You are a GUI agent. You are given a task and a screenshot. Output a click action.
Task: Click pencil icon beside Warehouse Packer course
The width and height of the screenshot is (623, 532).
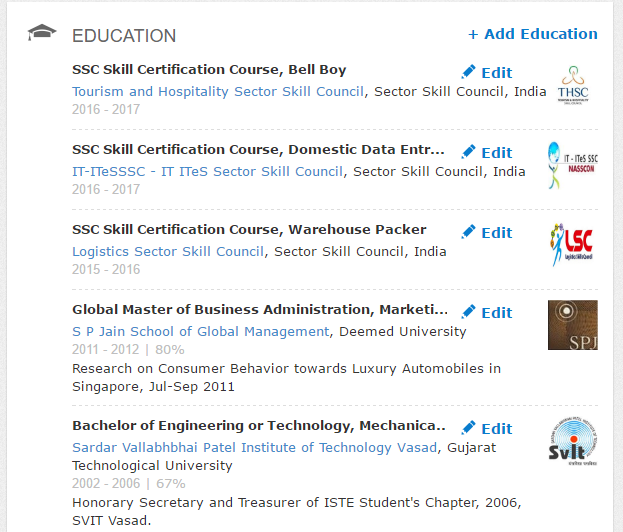tap(469, 232)
